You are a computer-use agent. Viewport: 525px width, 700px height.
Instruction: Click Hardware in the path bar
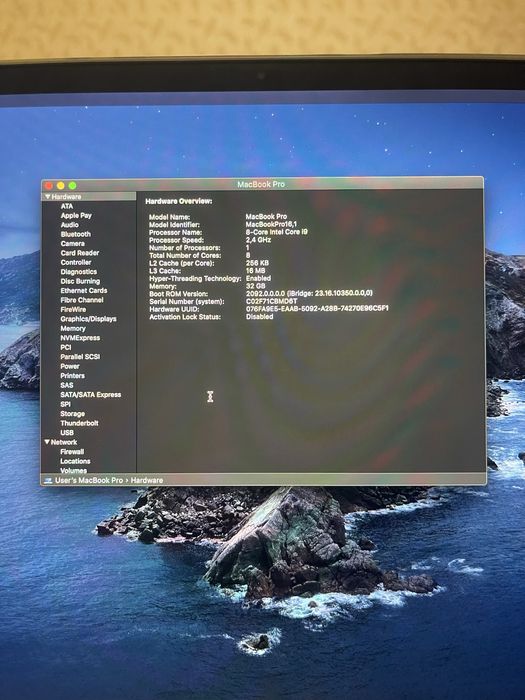point(147,480)
